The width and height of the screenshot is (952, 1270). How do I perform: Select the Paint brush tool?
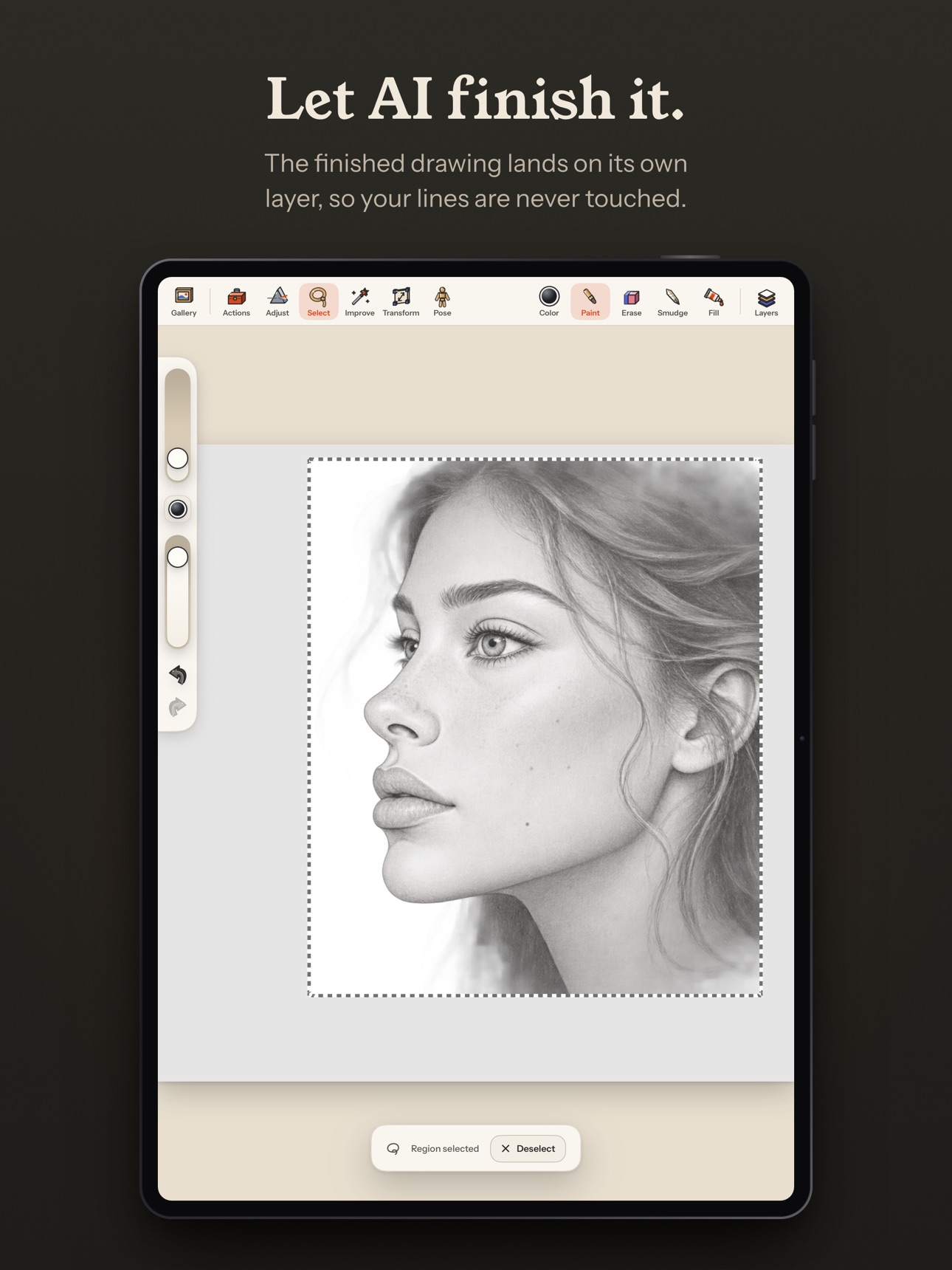(x=590, y=302)
